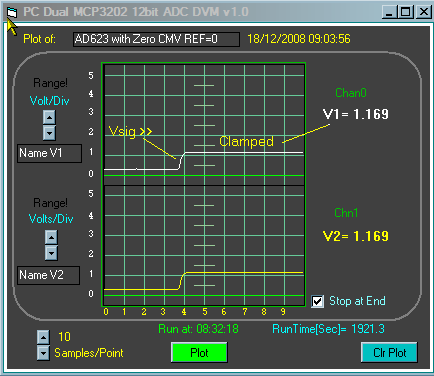This screenshot has width=434, height=376.
Task: Click the Plot of: label
Action: coord(39,39)
